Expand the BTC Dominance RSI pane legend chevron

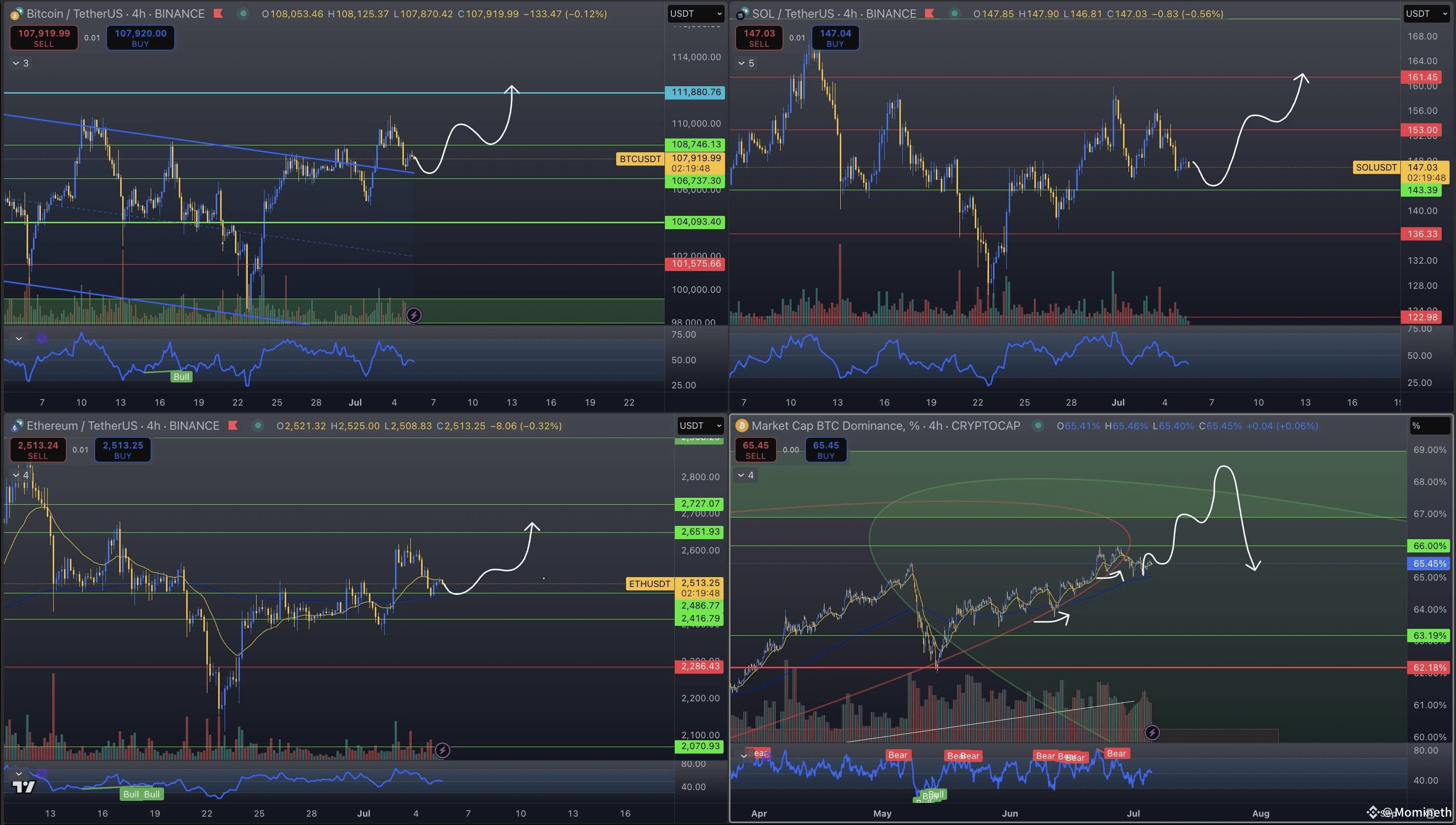click(744, 756)
